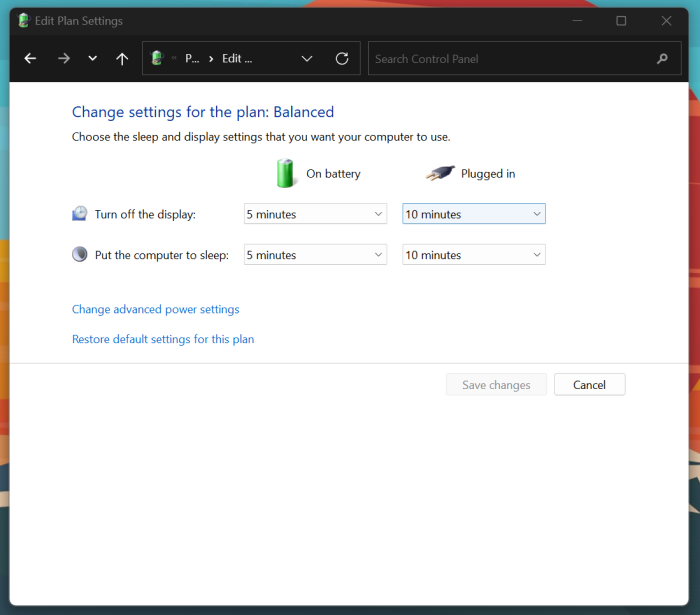The width and height of the screenshot is (700, 615).
Task: Open Change advanced power settings link
Action: coord(155,309)
